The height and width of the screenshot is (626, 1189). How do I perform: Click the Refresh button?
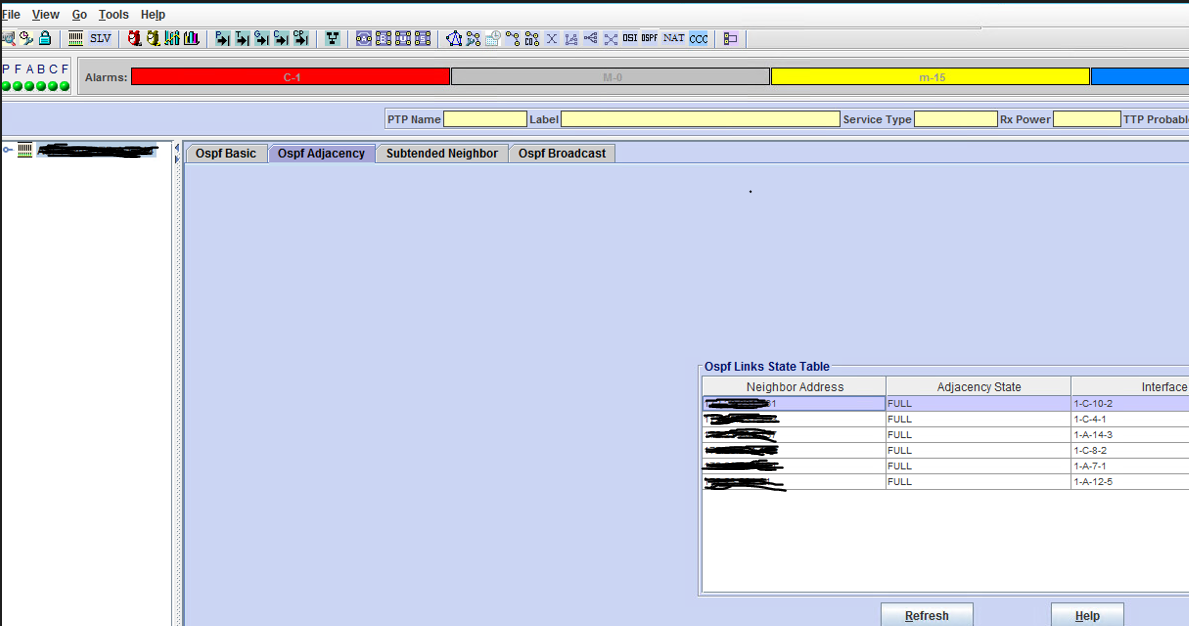(x=926, y=614)
